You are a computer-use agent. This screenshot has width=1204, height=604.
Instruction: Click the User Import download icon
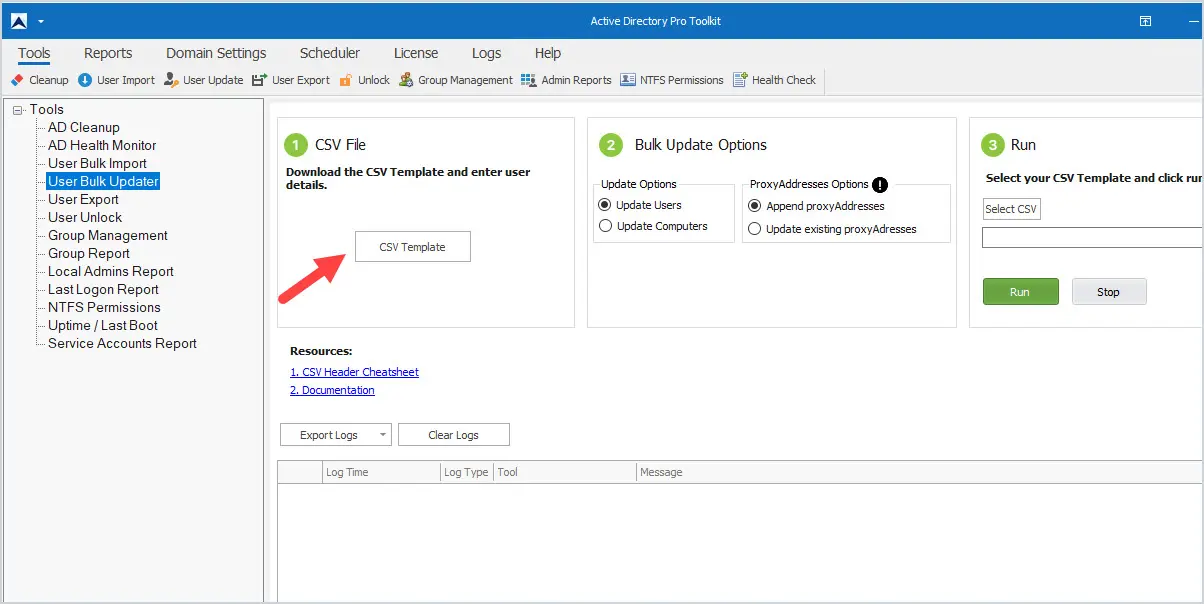click(85, 80)
